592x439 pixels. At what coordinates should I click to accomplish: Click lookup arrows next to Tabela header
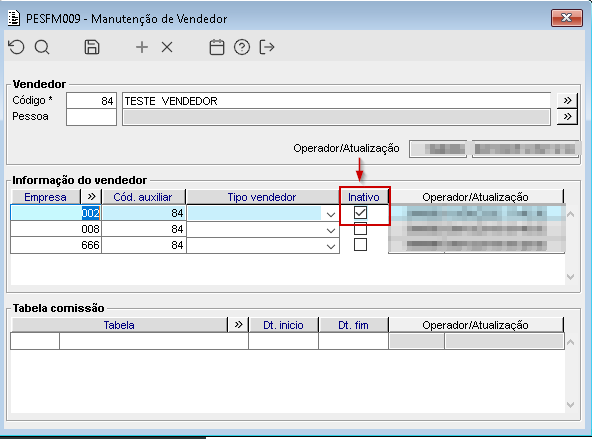click(238, 325)
